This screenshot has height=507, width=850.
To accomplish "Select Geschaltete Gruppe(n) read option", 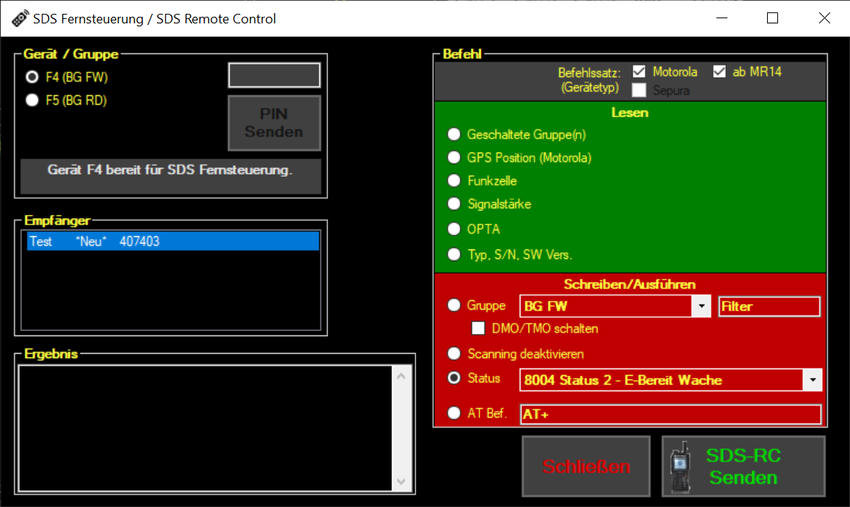I will (454, 134).
